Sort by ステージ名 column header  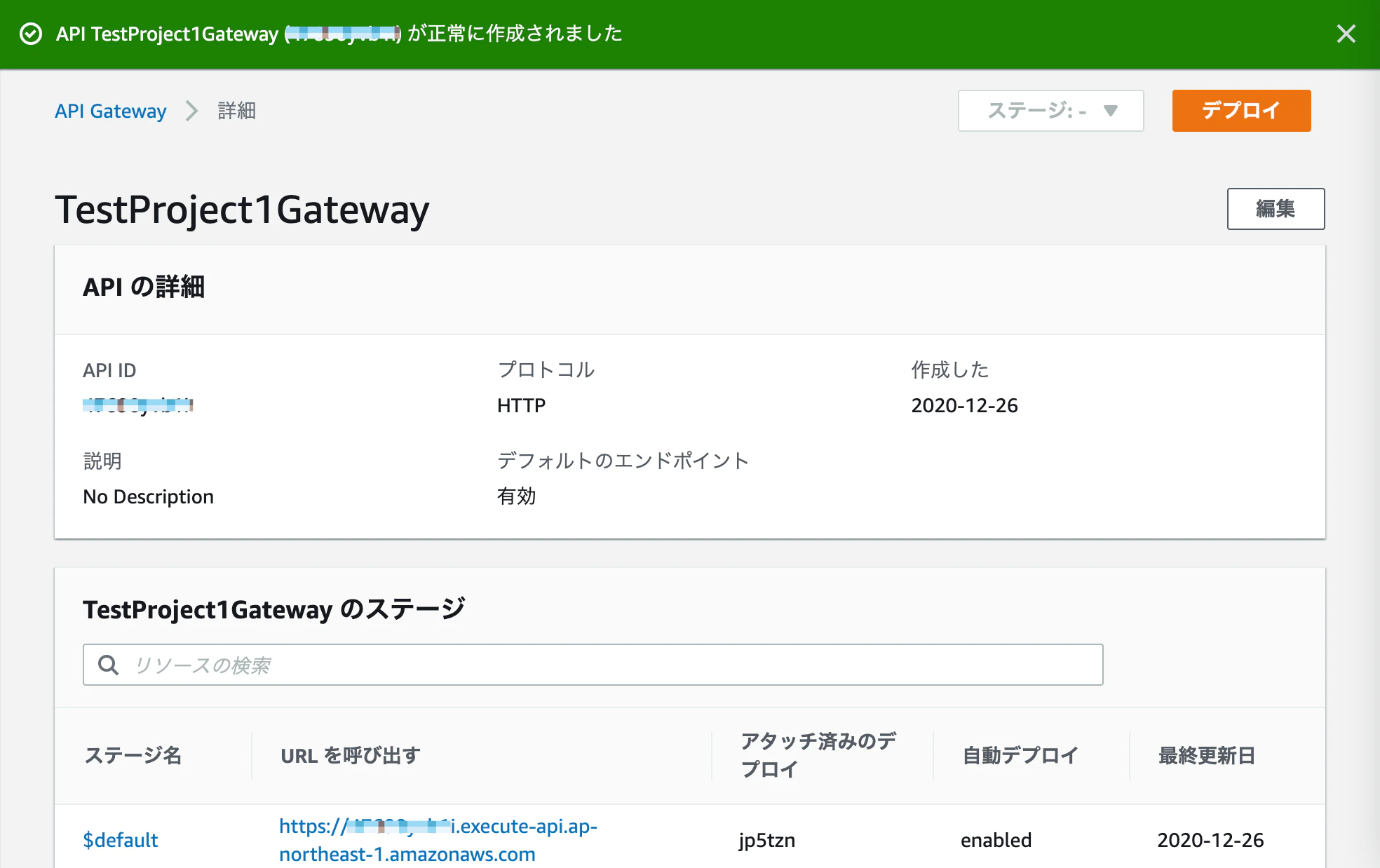coord(133,755)
